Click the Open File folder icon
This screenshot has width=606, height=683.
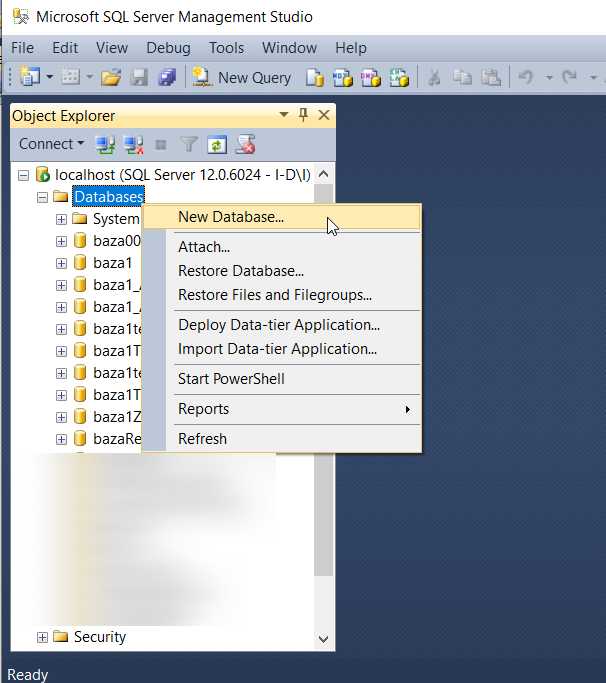[x=111, y=77]
